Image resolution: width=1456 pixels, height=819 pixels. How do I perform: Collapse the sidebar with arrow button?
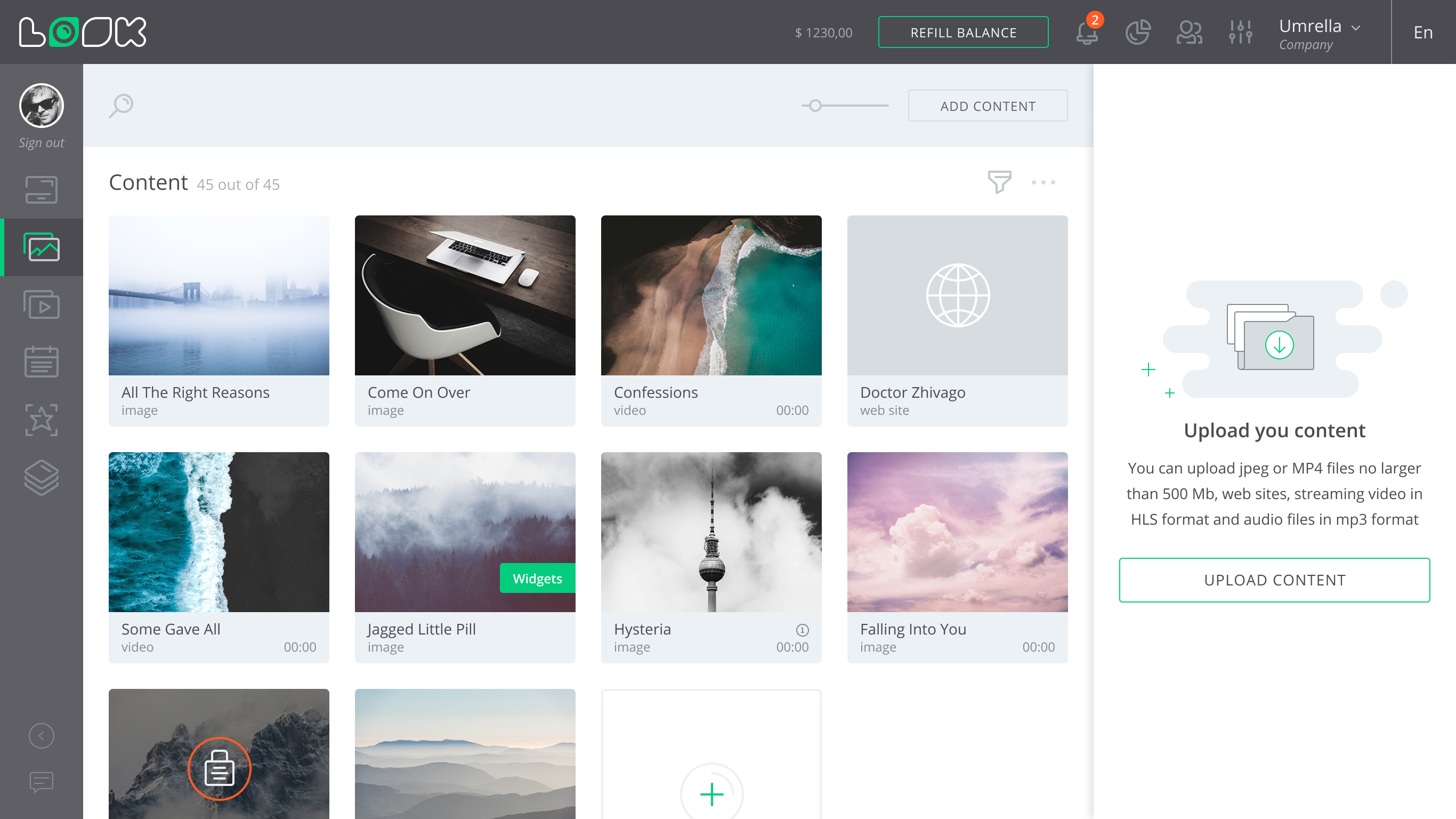click(41, 735)
